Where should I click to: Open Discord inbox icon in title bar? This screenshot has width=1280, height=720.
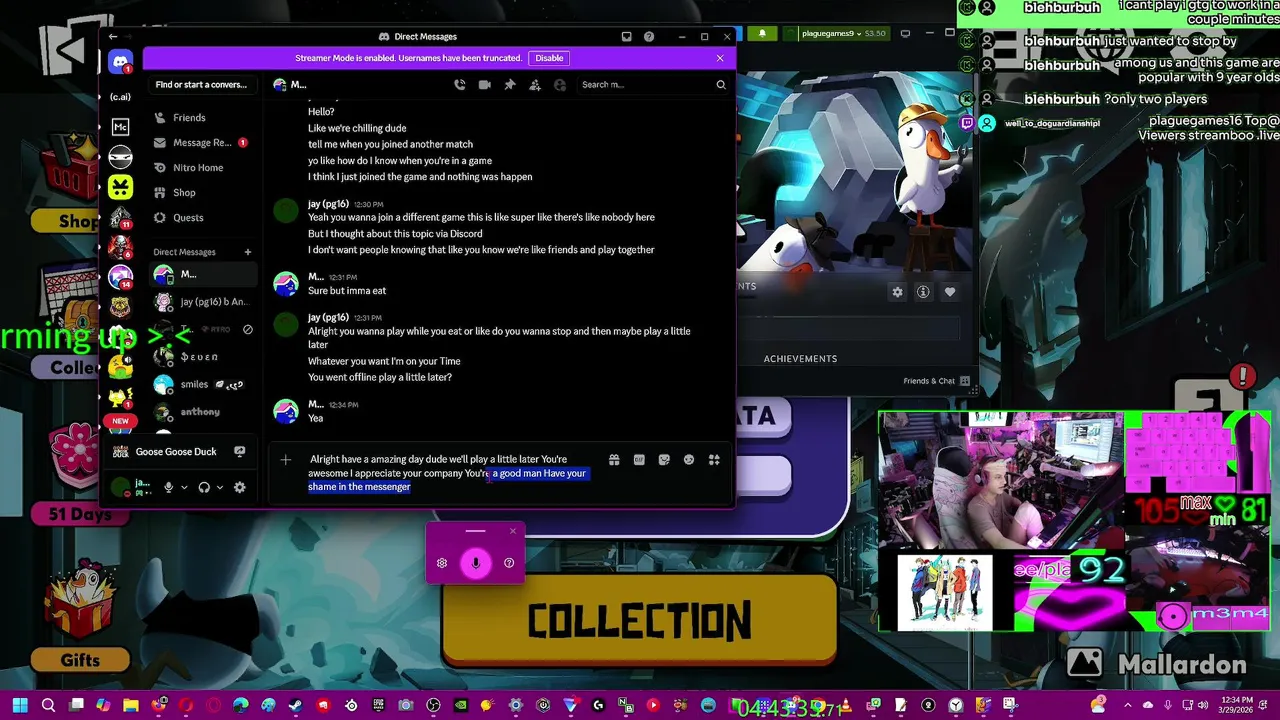pos(626,37)
